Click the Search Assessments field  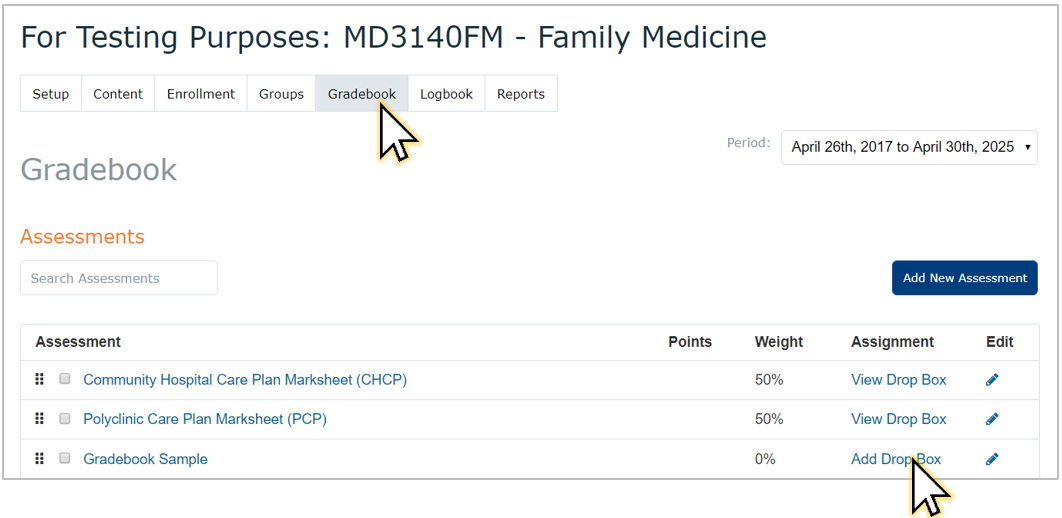[119, 278]
